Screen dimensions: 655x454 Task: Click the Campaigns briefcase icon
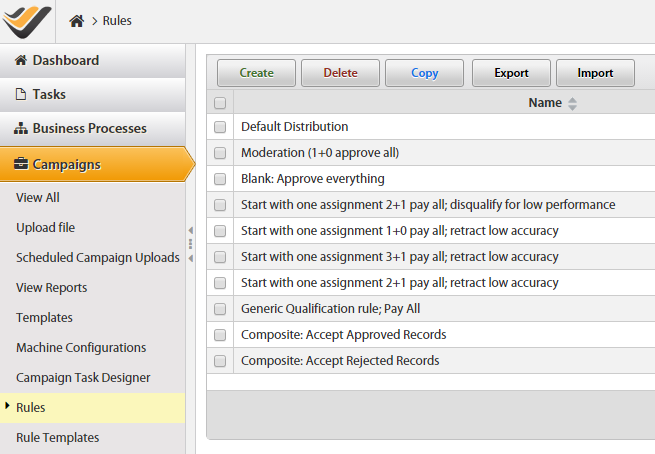click(x=21, y=164)
